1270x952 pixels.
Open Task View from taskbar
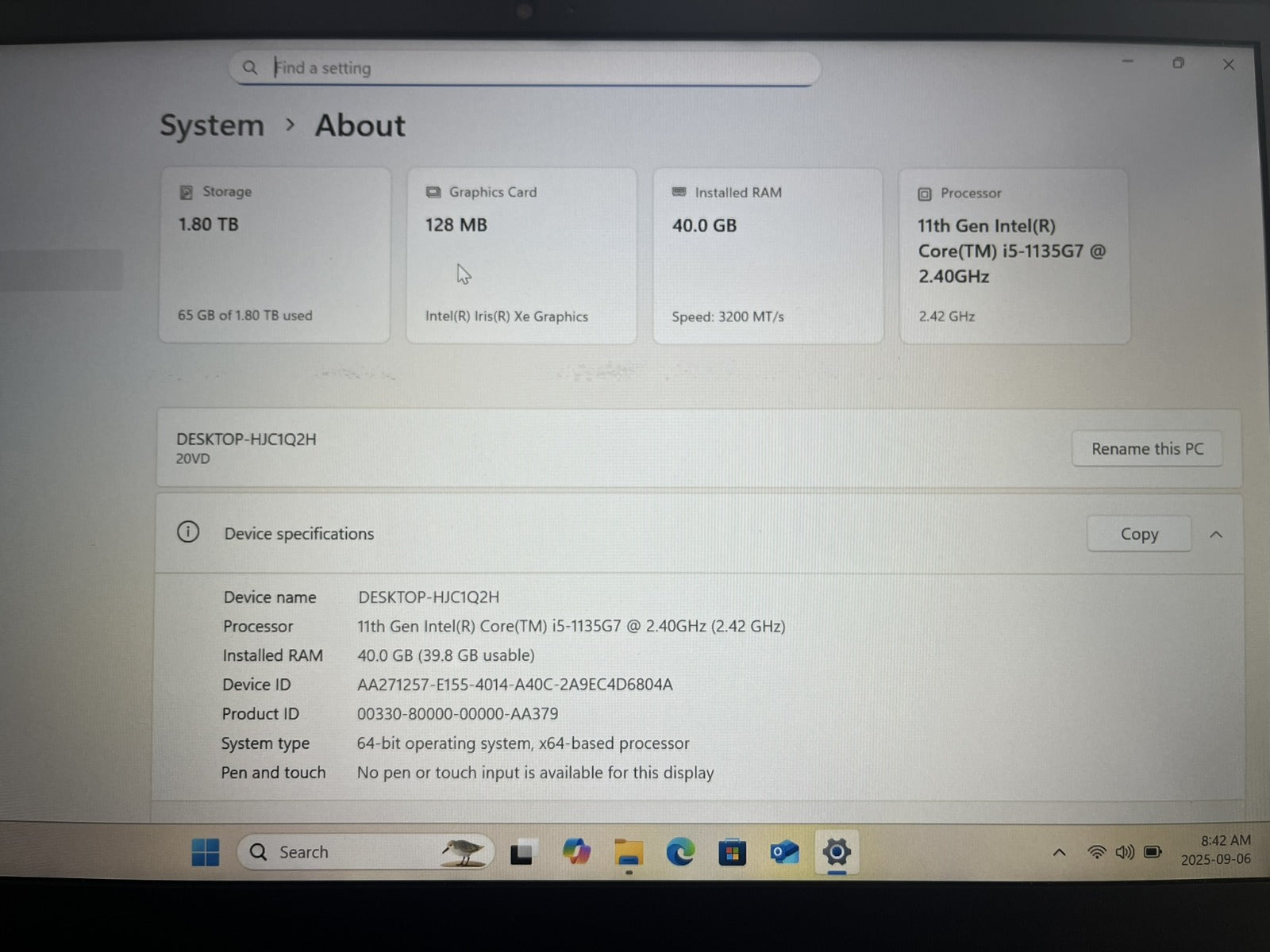click(522, 852)
